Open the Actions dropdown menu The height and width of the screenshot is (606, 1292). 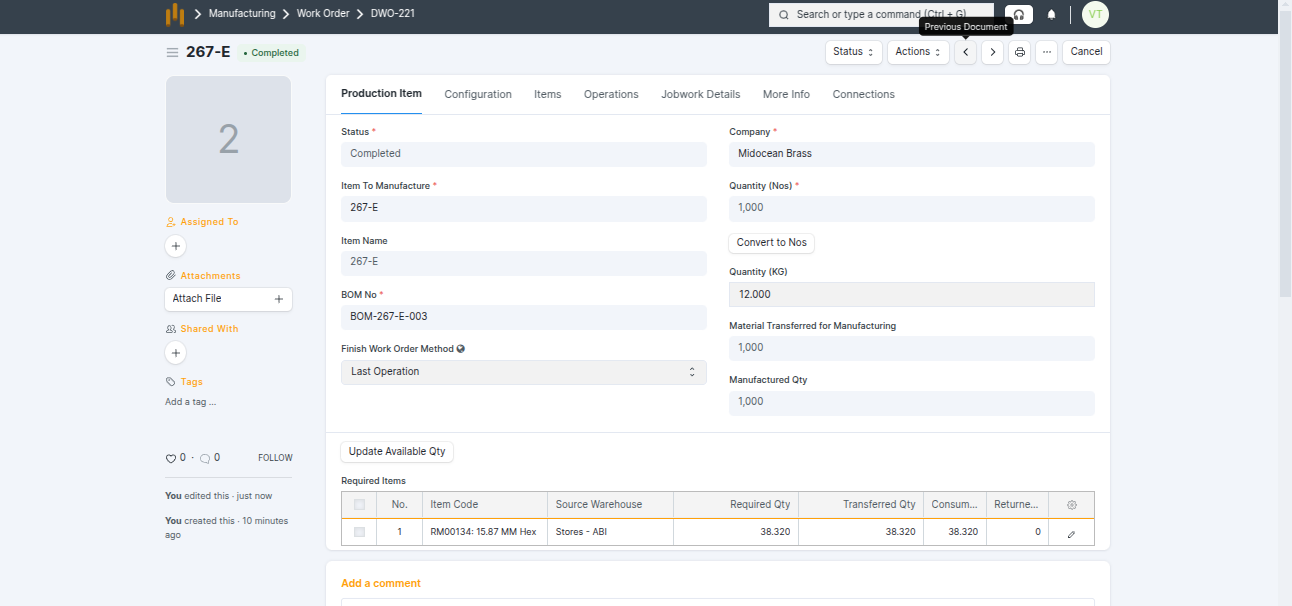917,52
